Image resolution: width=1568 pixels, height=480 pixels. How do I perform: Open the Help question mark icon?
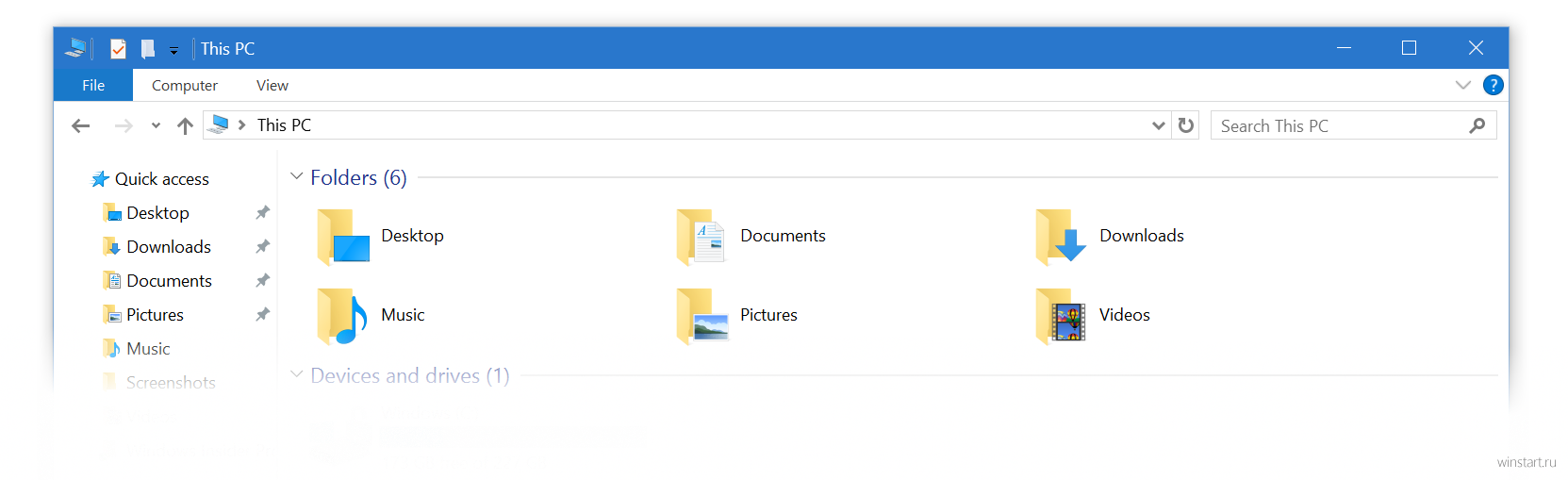[x=1493, y=85]
